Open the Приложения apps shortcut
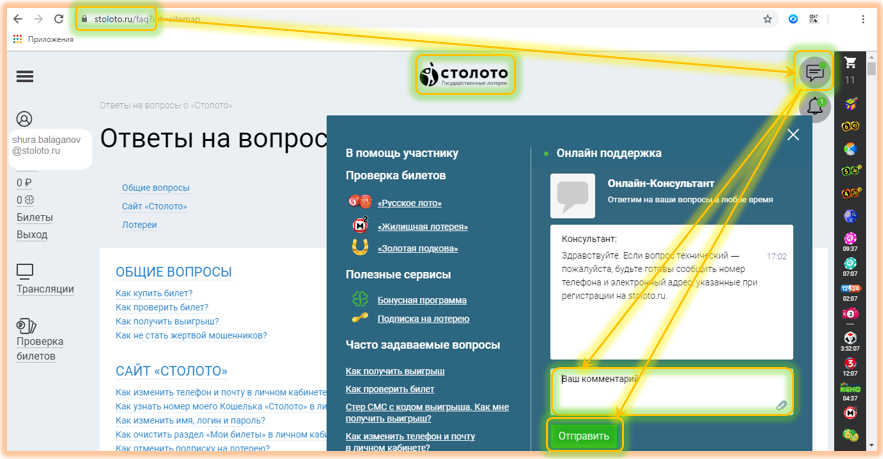The height and width of the screenshot is (459, 883). (x=43, y=39)
